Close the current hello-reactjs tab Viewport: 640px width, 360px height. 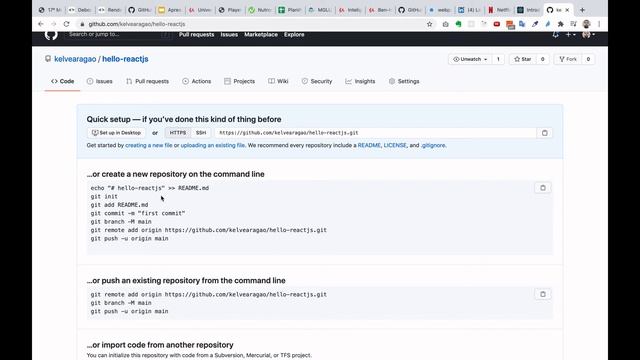pos(567,10)
